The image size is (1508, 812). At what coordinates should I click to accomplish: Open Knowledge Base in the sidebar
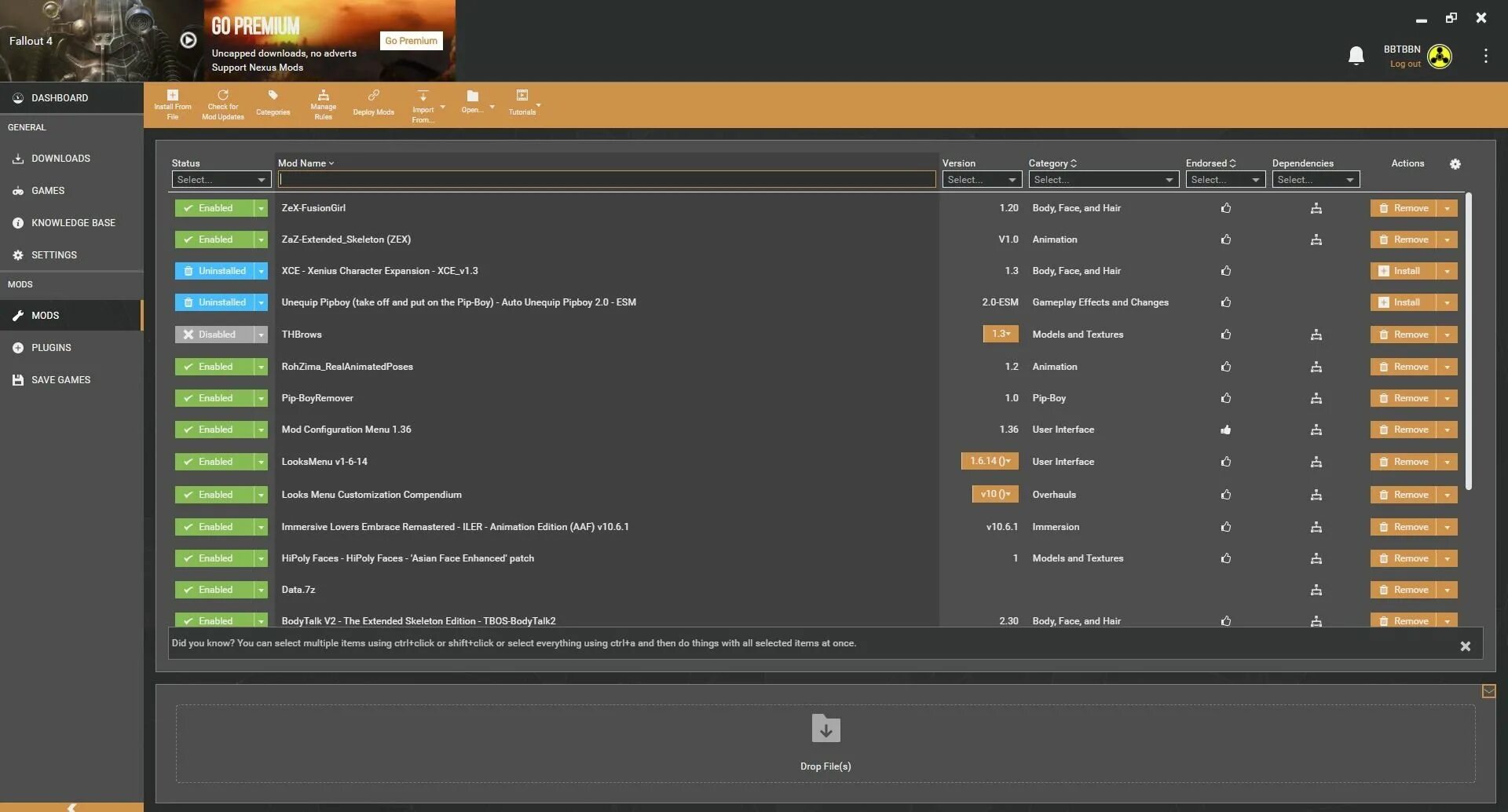pos(71,223)
